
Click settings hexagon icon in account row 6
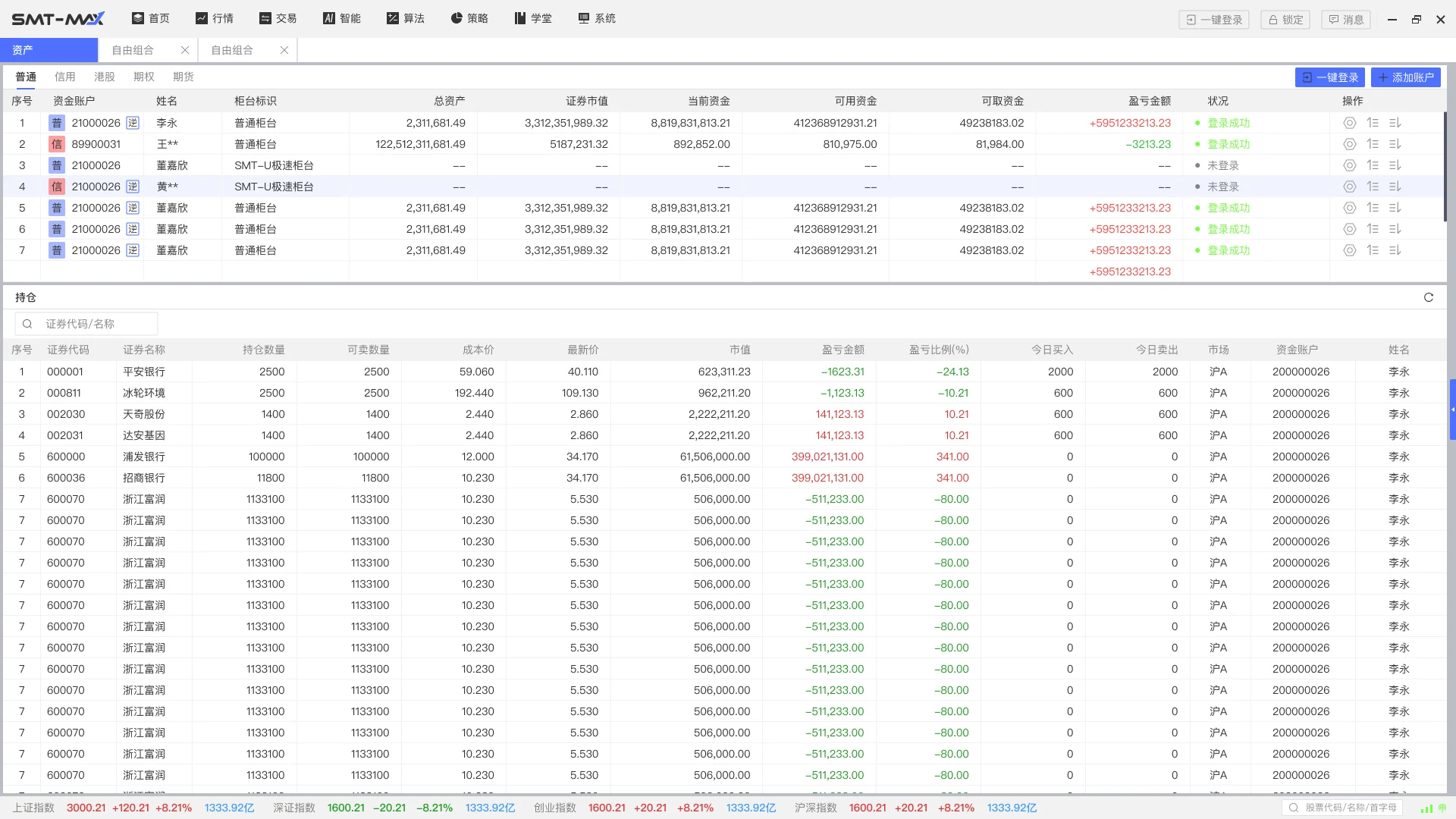click(1349, 229)
